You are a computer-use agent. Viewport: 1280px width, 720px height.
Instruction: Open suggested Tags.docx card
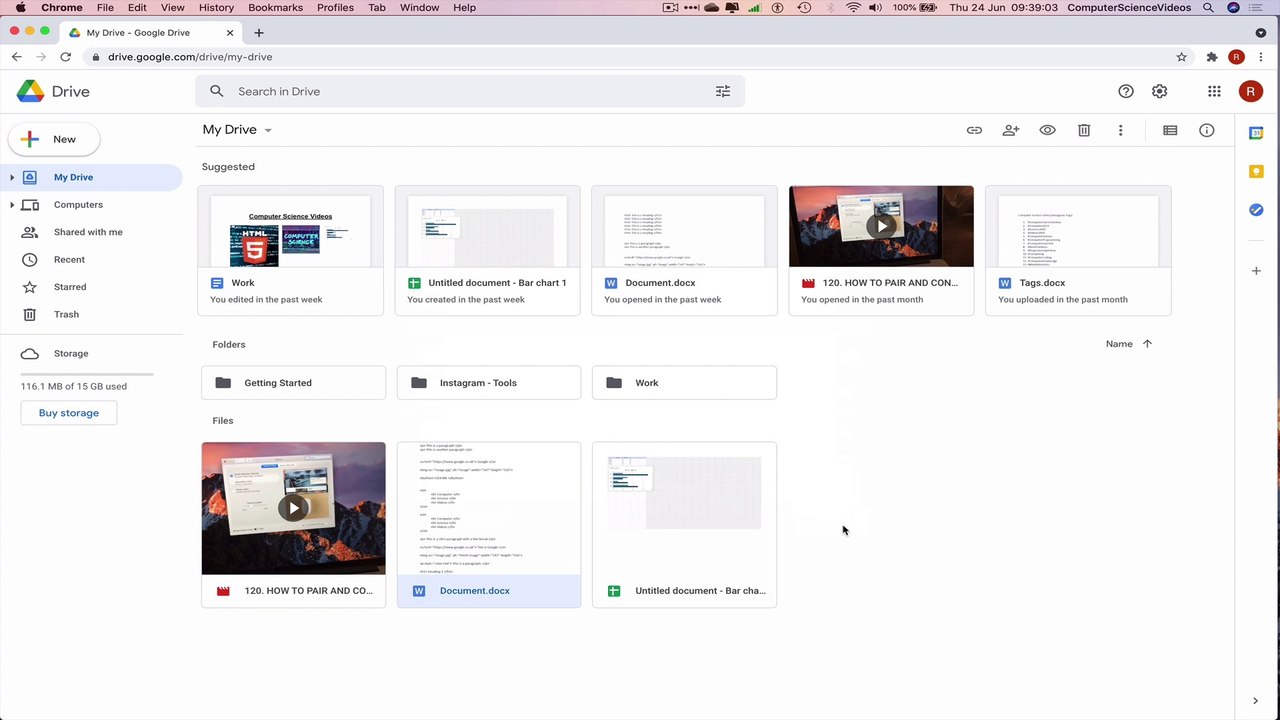(x=1078, y=250)
